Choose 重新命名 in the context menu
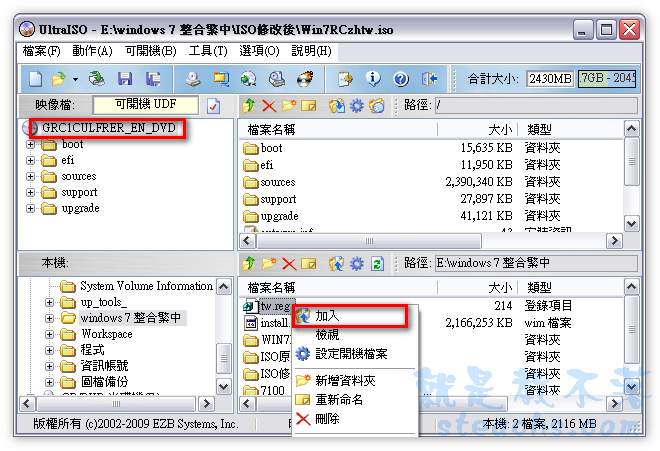 354,400
